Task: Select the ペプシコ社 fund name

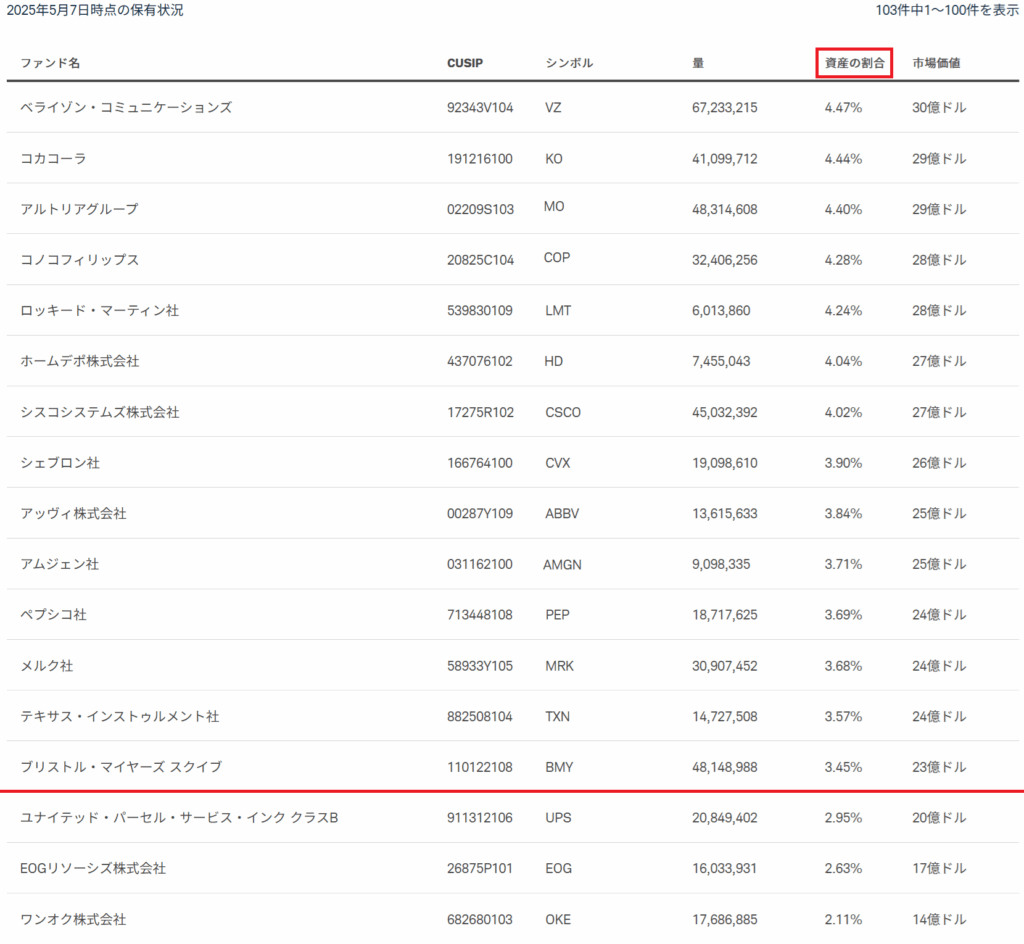Action: (x=53, y=615)
